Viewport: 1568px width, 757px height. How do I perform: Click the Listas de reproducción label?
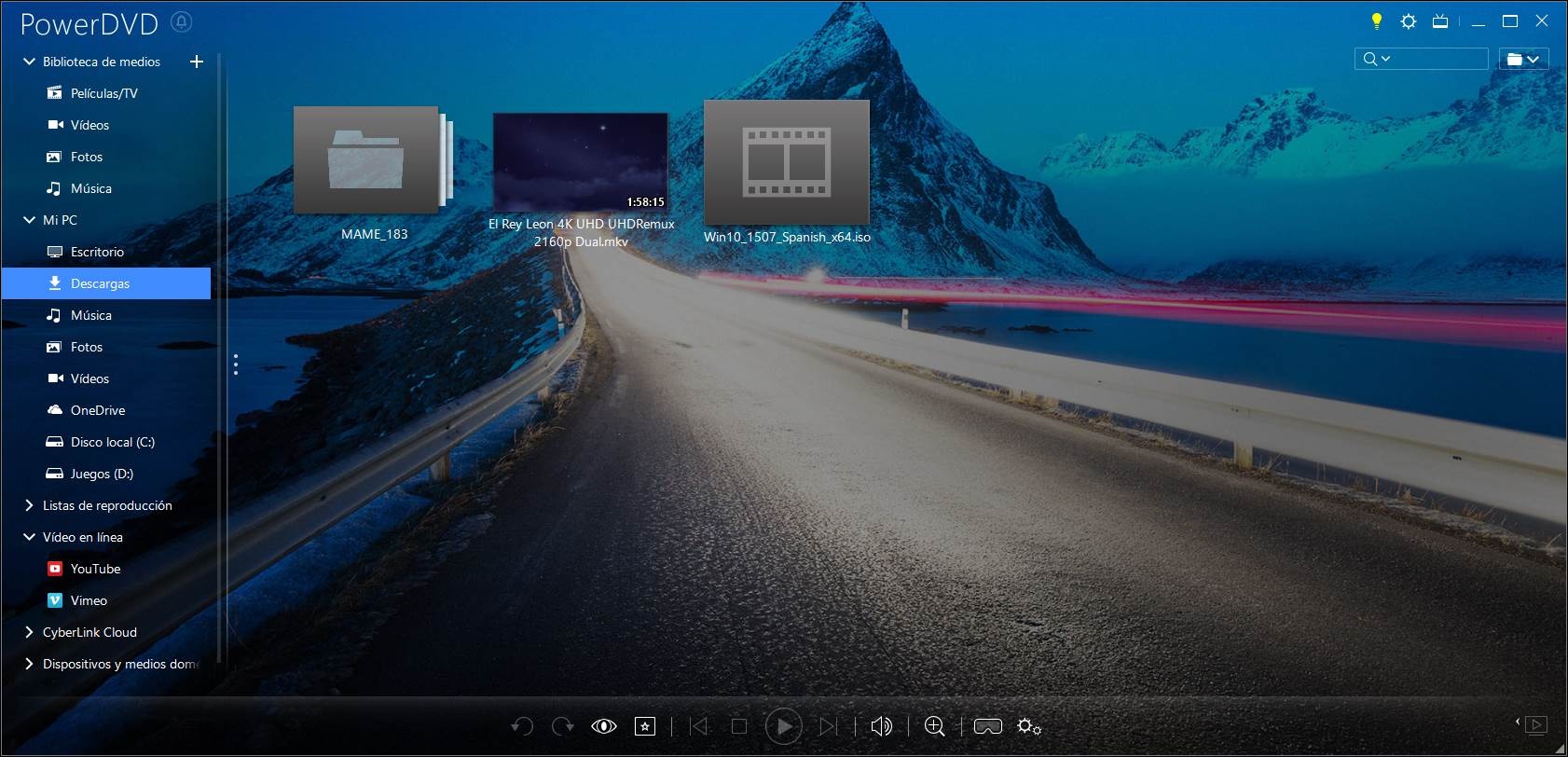coord(107,505)
